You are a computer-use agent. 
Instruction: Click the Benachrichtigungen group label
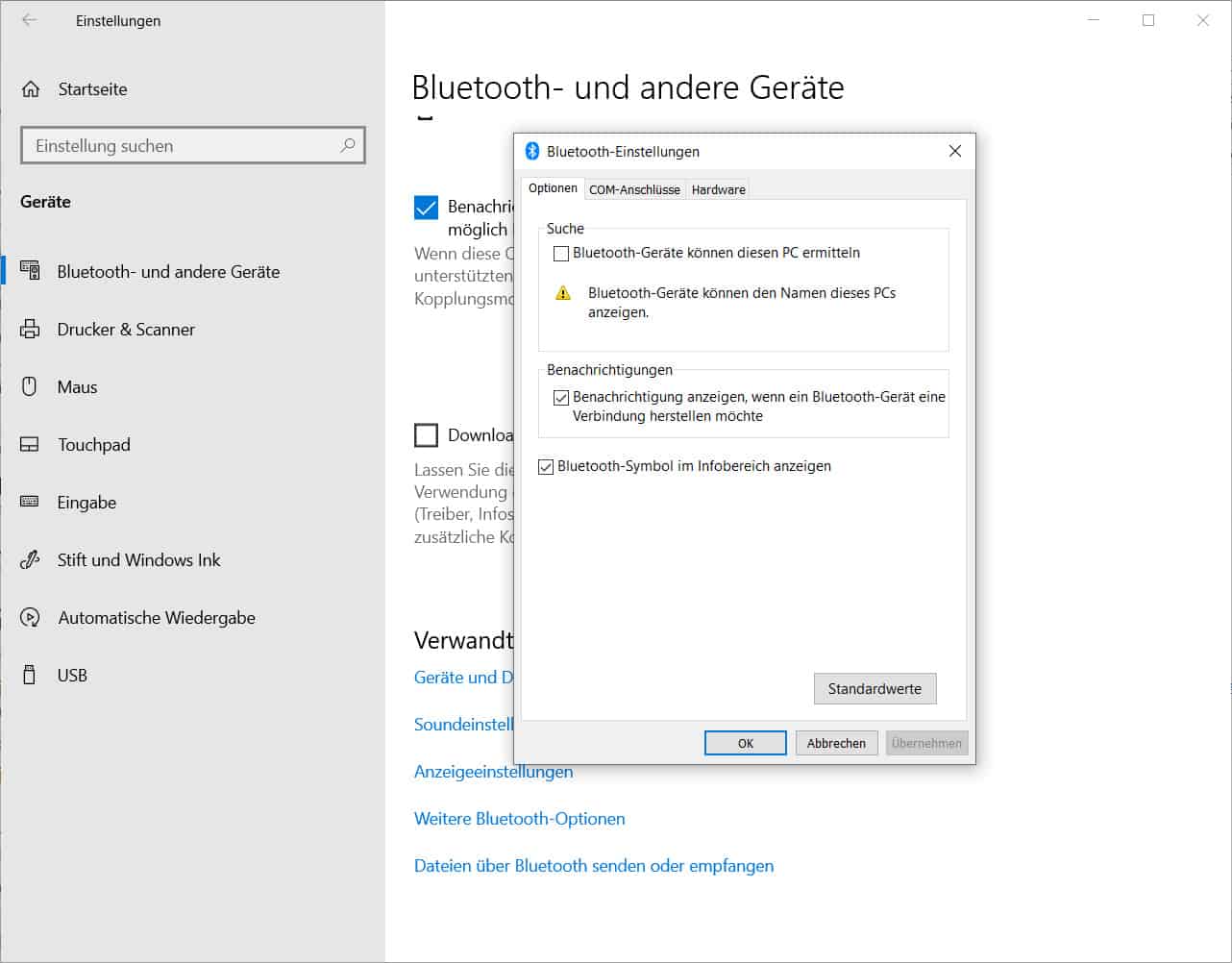click(609, 370)
